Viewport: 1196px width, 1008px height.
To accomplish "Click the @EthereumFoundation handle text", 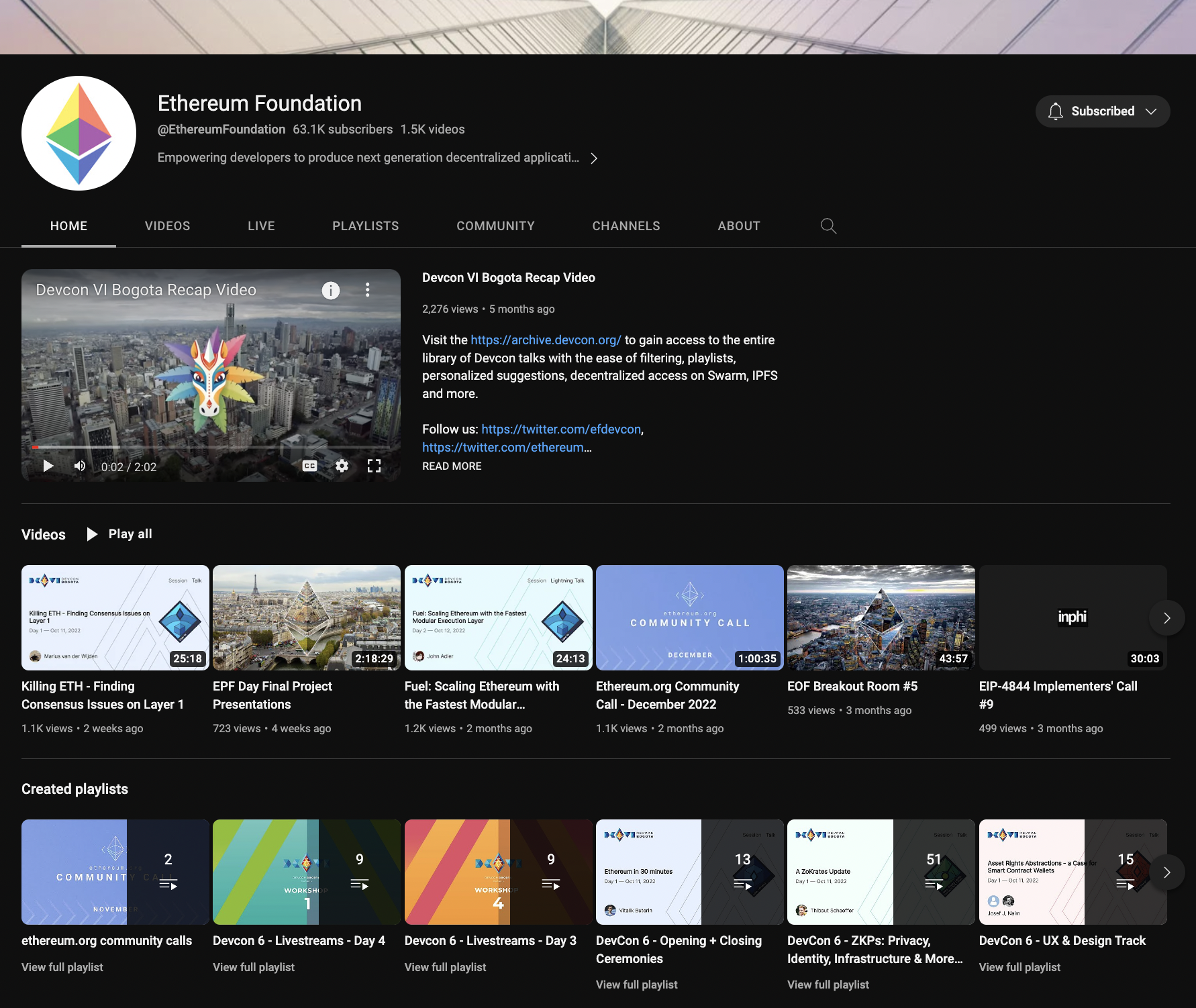I will pos(221,130).
